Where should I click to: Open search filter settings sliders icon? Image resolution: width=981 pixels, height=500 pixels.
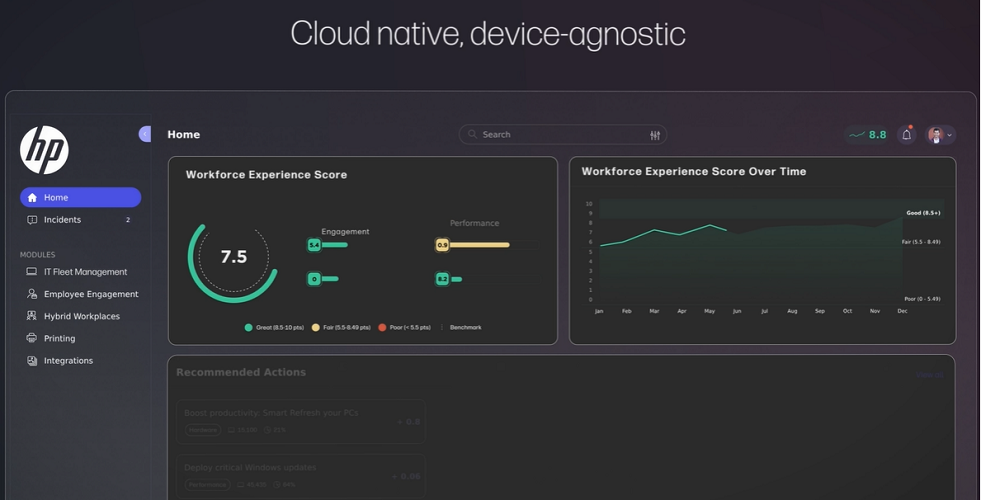point(655,135)
